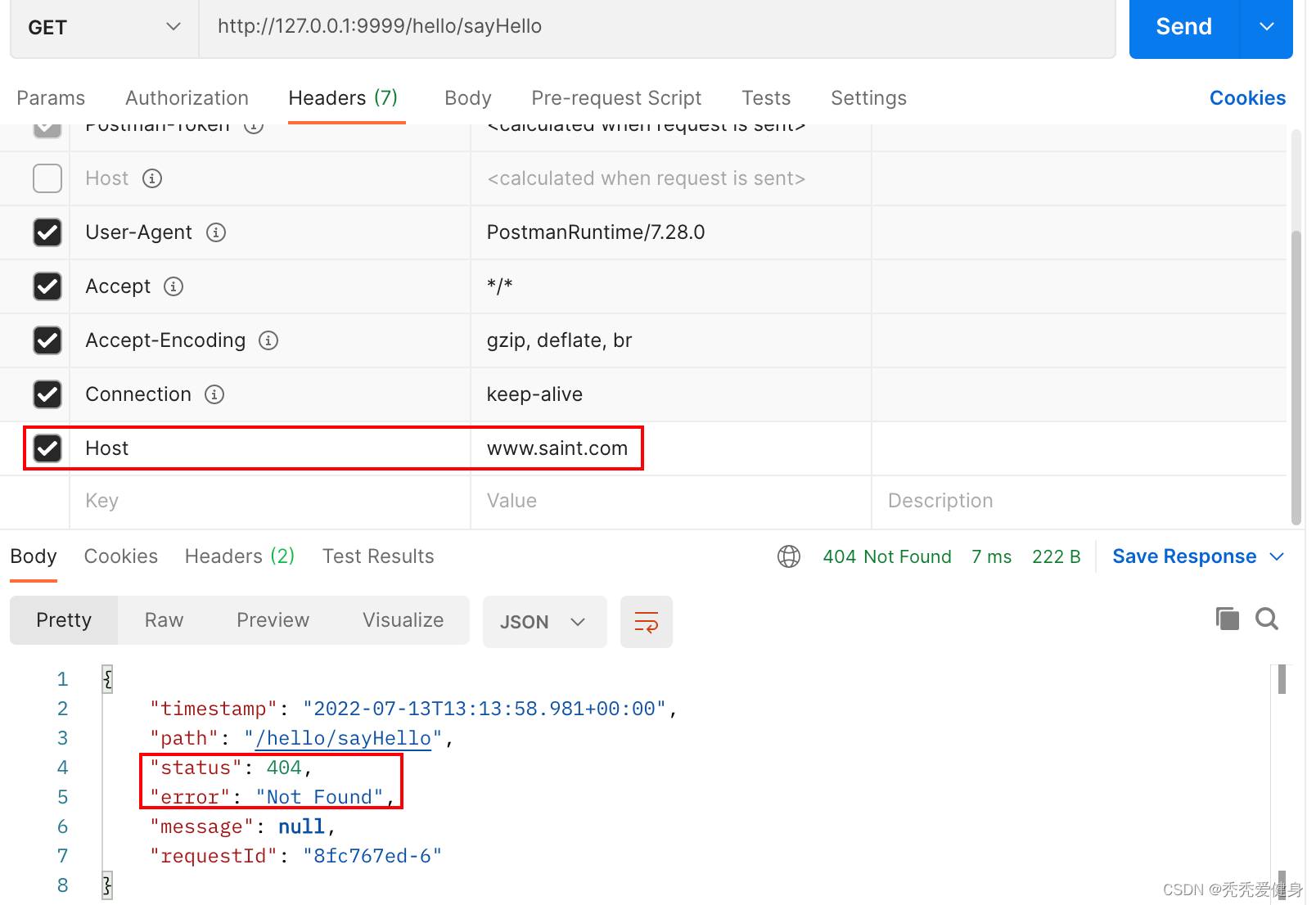Viewport: 1316px width, 905px height.
Task: Click the 222 B response size
Action: tap(1056, 556)
